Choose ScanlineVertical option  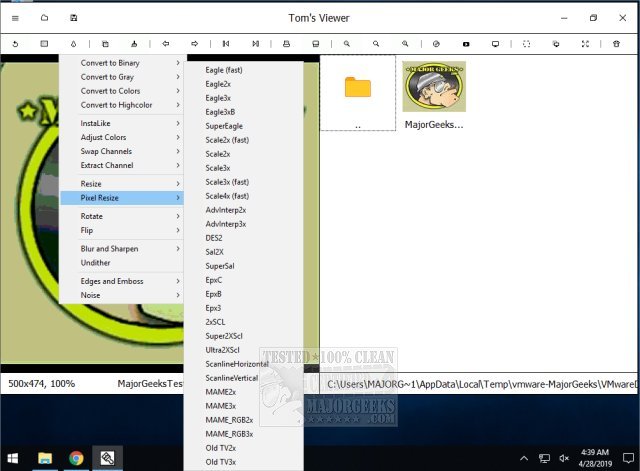(244, 378)
